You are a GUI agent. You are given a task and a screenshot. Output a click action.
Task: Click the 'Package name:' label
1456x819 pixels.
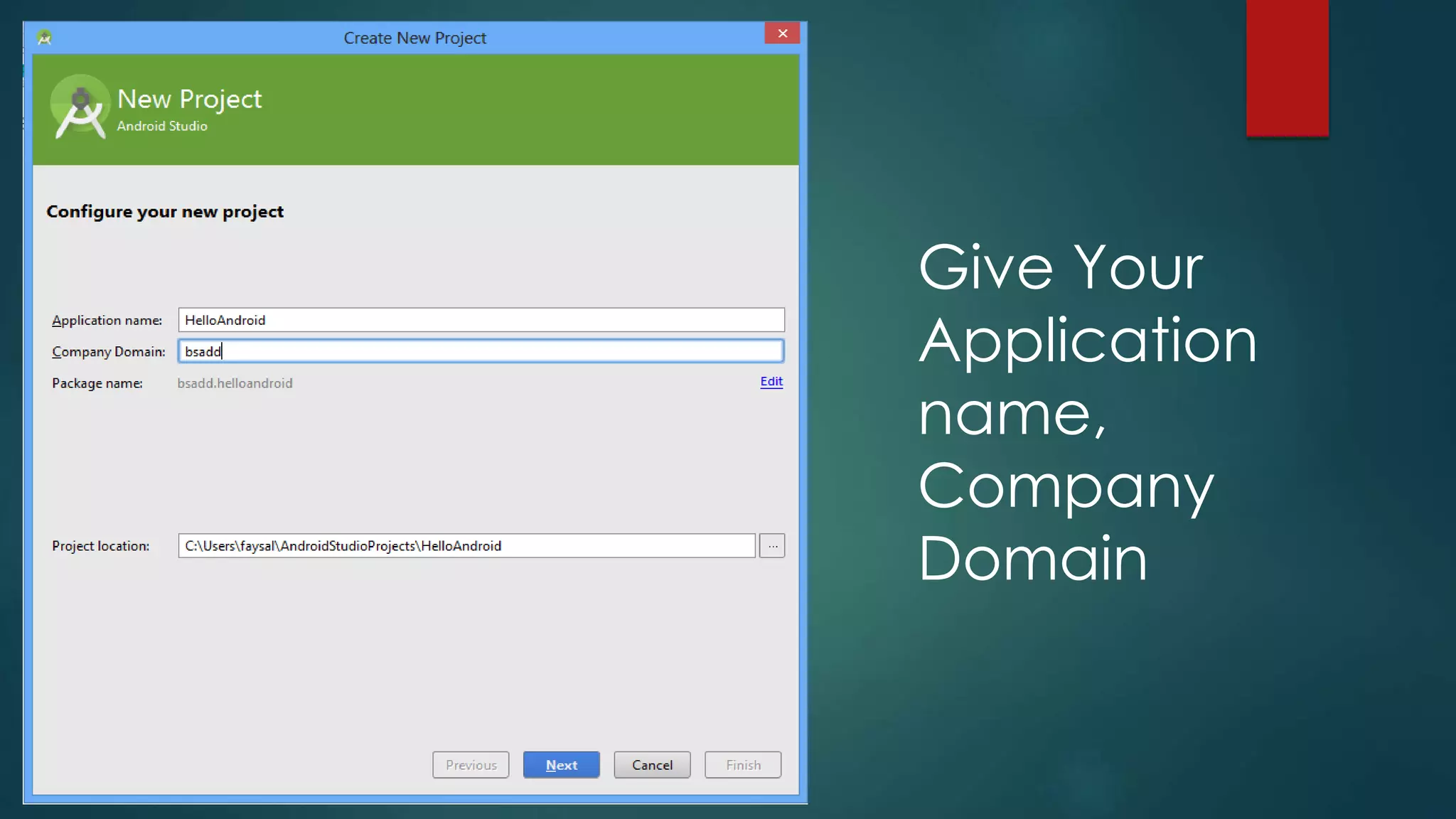click(x=97, y=383)
